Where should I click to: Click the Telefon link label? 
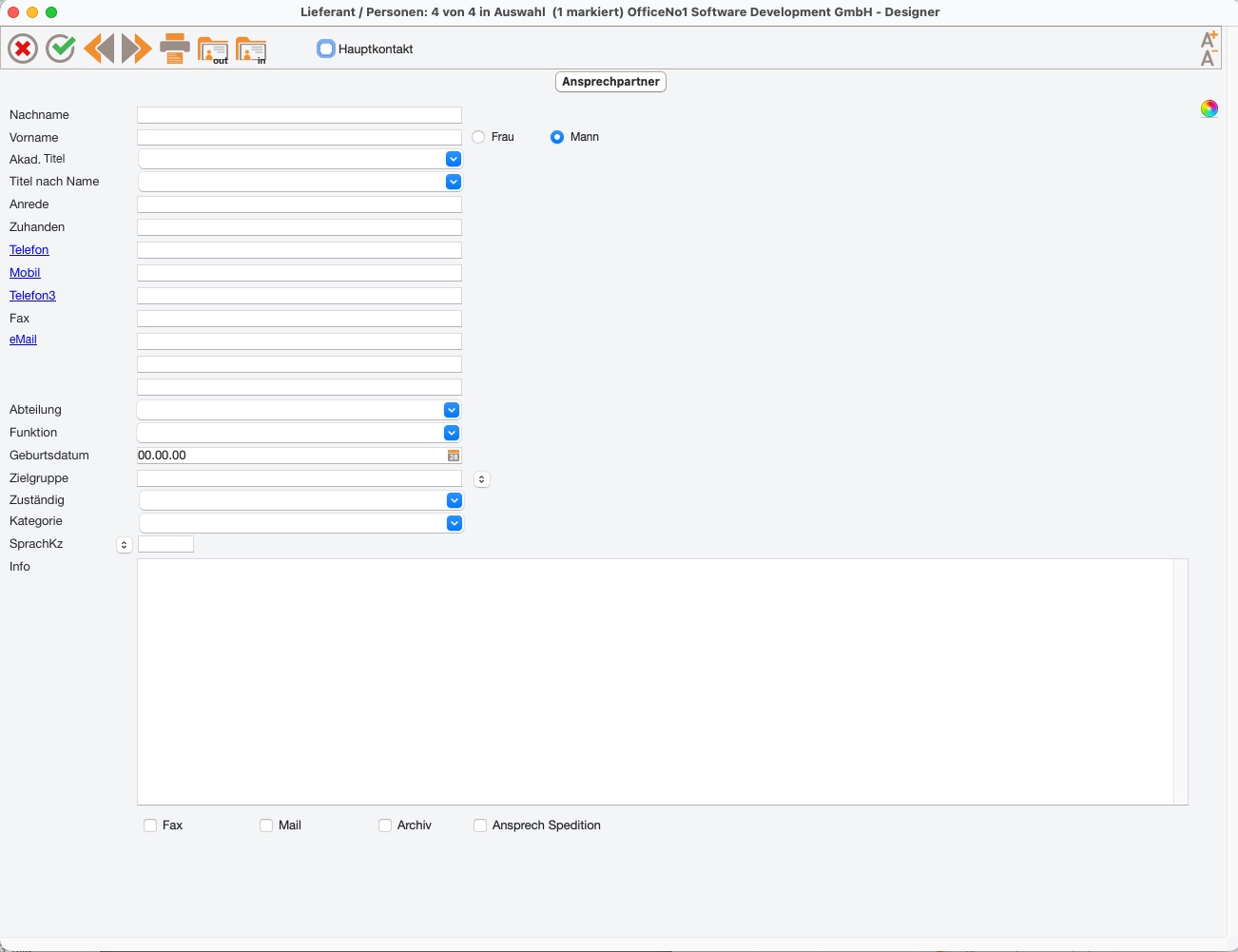[29, 250]
